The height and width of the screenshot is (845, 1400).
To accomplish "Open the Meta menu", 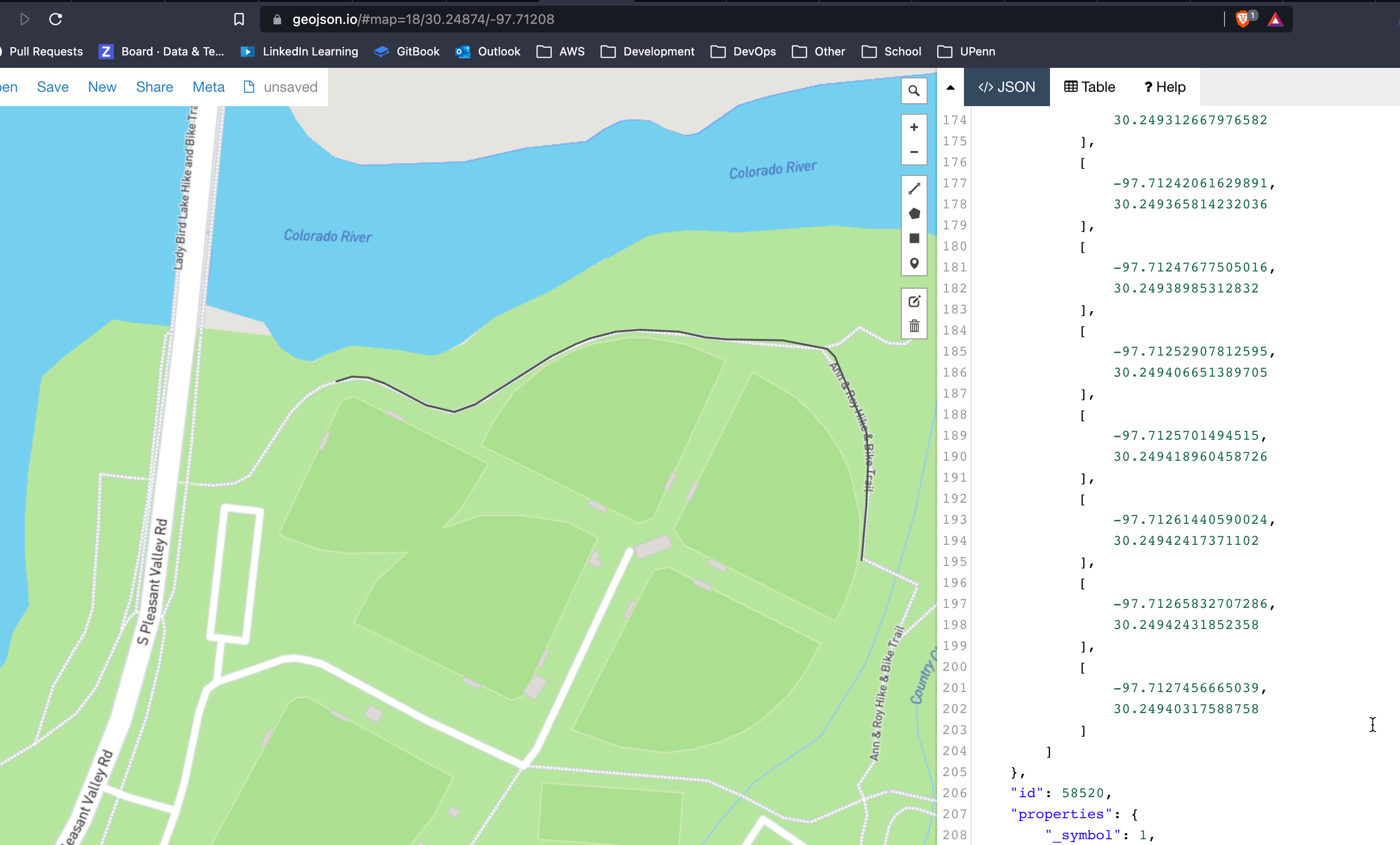I will click(x=208, y=87).
